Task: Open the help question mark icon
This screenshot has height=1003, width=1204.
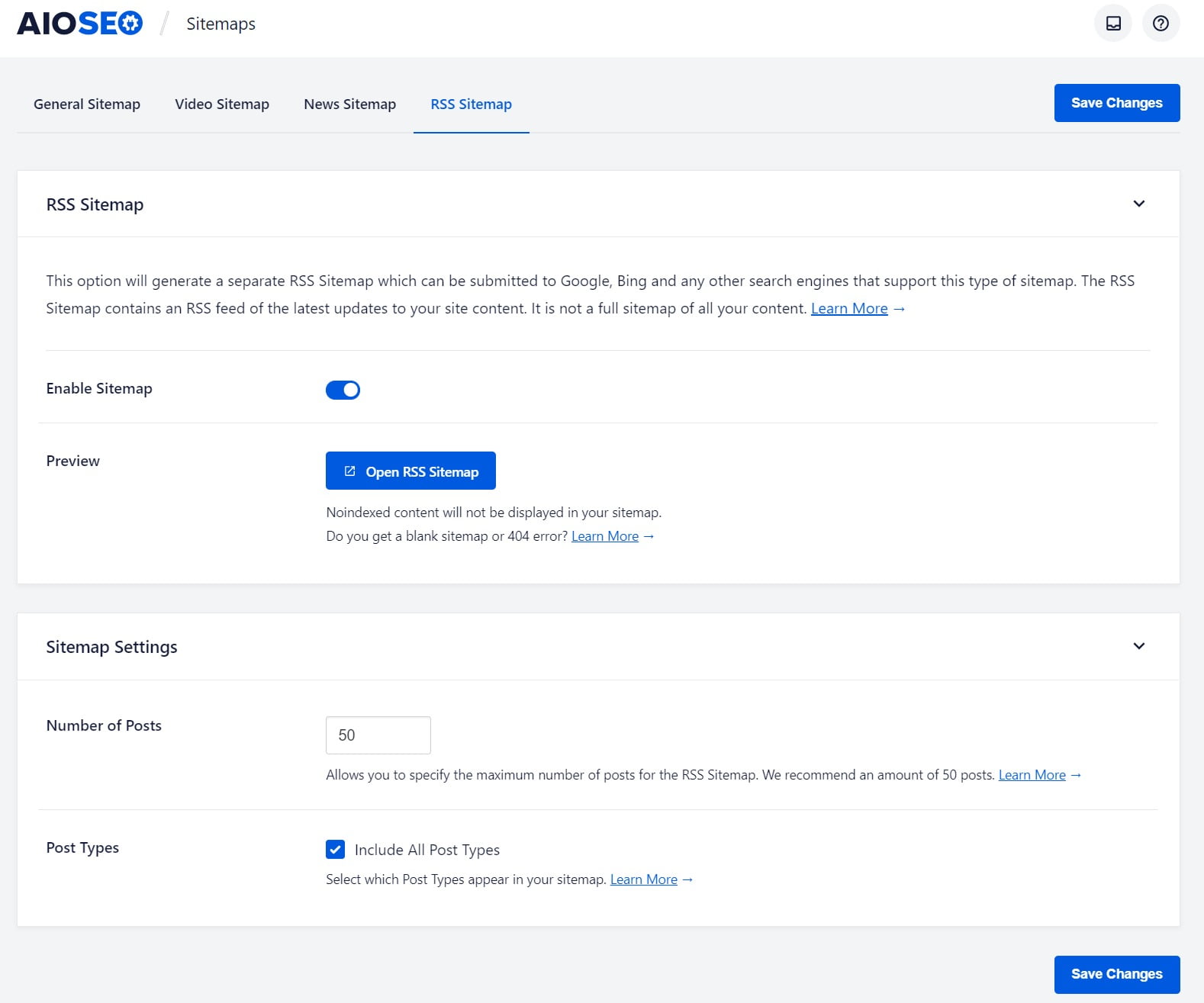Action: (x=1161, y=24)
